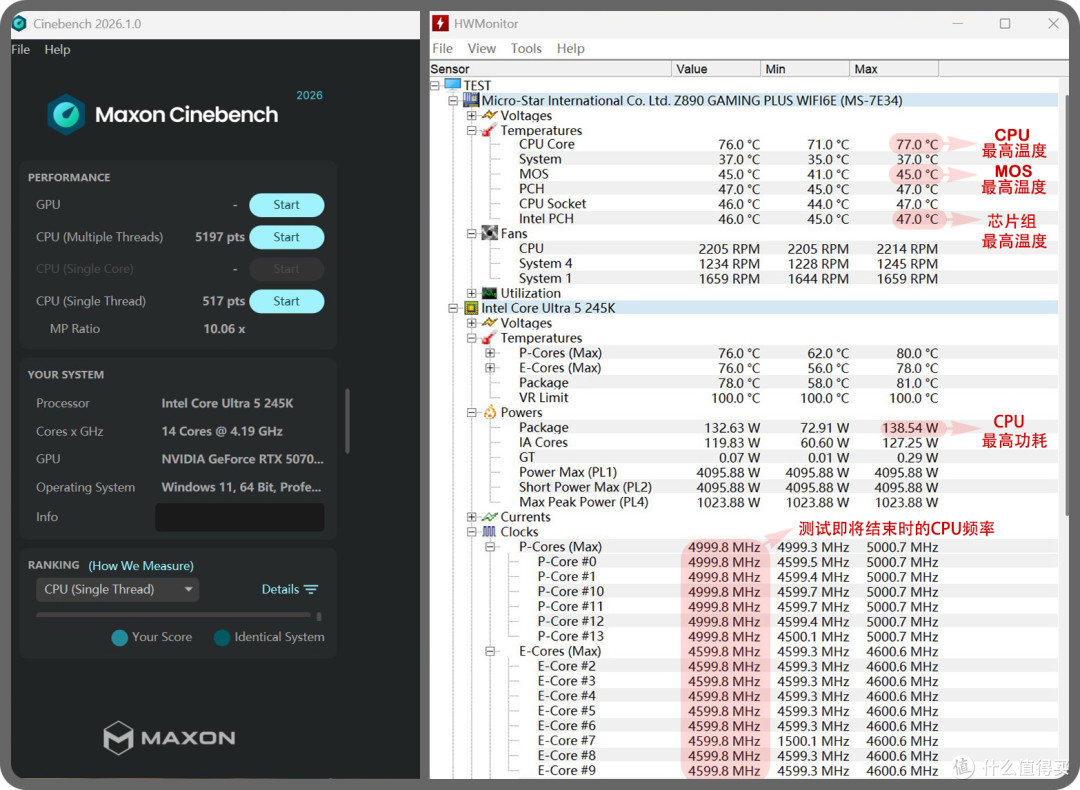
Task: Collapse the Fans node
Action: click(x=472, y=234)
